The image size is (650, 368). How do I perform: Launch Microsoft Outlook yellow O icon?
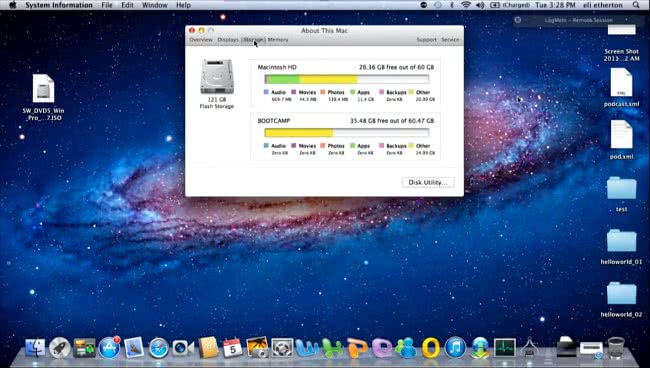pos(431,348)
